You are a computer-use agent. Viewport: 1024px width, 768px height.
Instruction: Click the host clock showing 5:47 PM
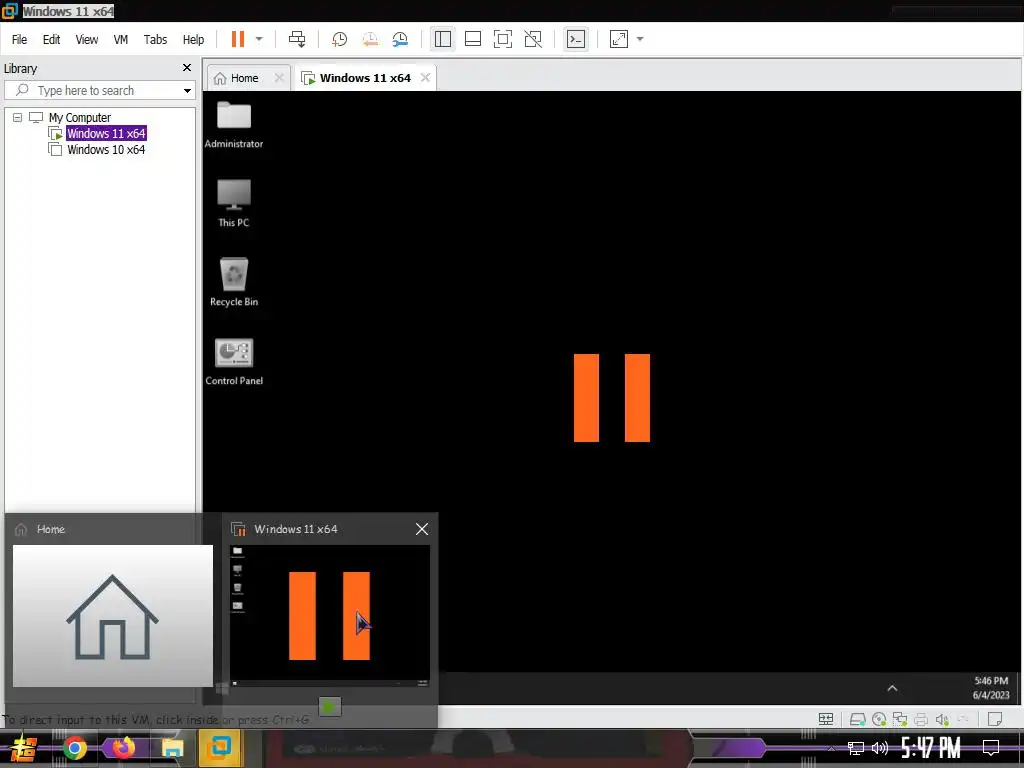tap(931, 748)
